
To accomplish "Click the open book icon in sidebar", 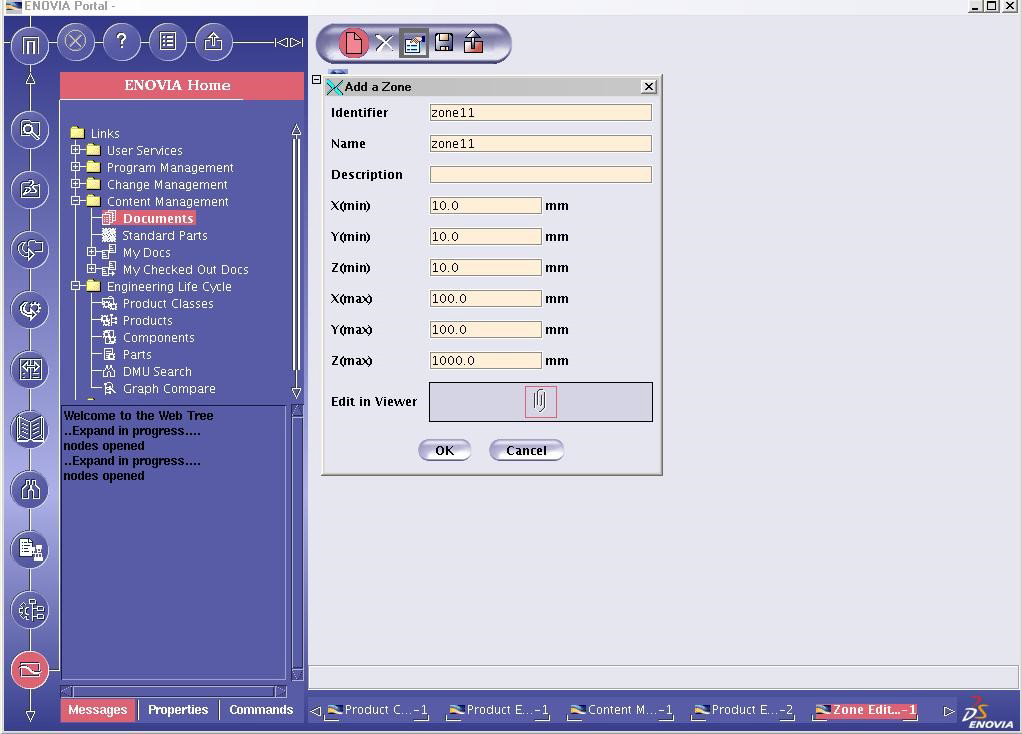I will point(30,429).
